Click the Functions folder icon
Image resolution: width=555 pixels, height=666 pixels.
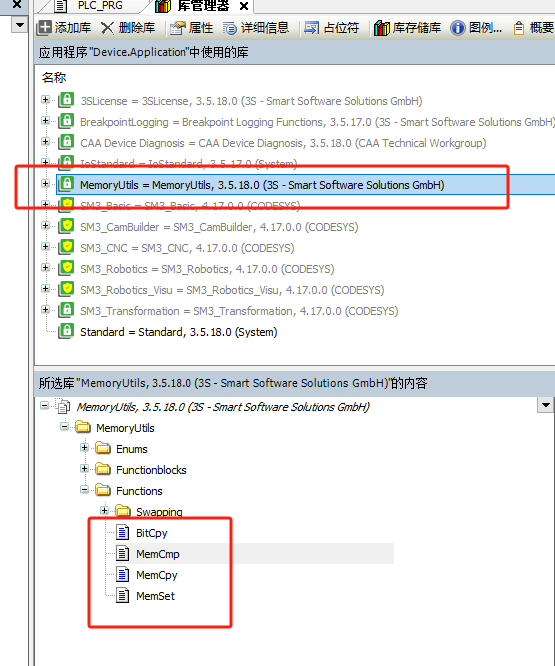103,490
